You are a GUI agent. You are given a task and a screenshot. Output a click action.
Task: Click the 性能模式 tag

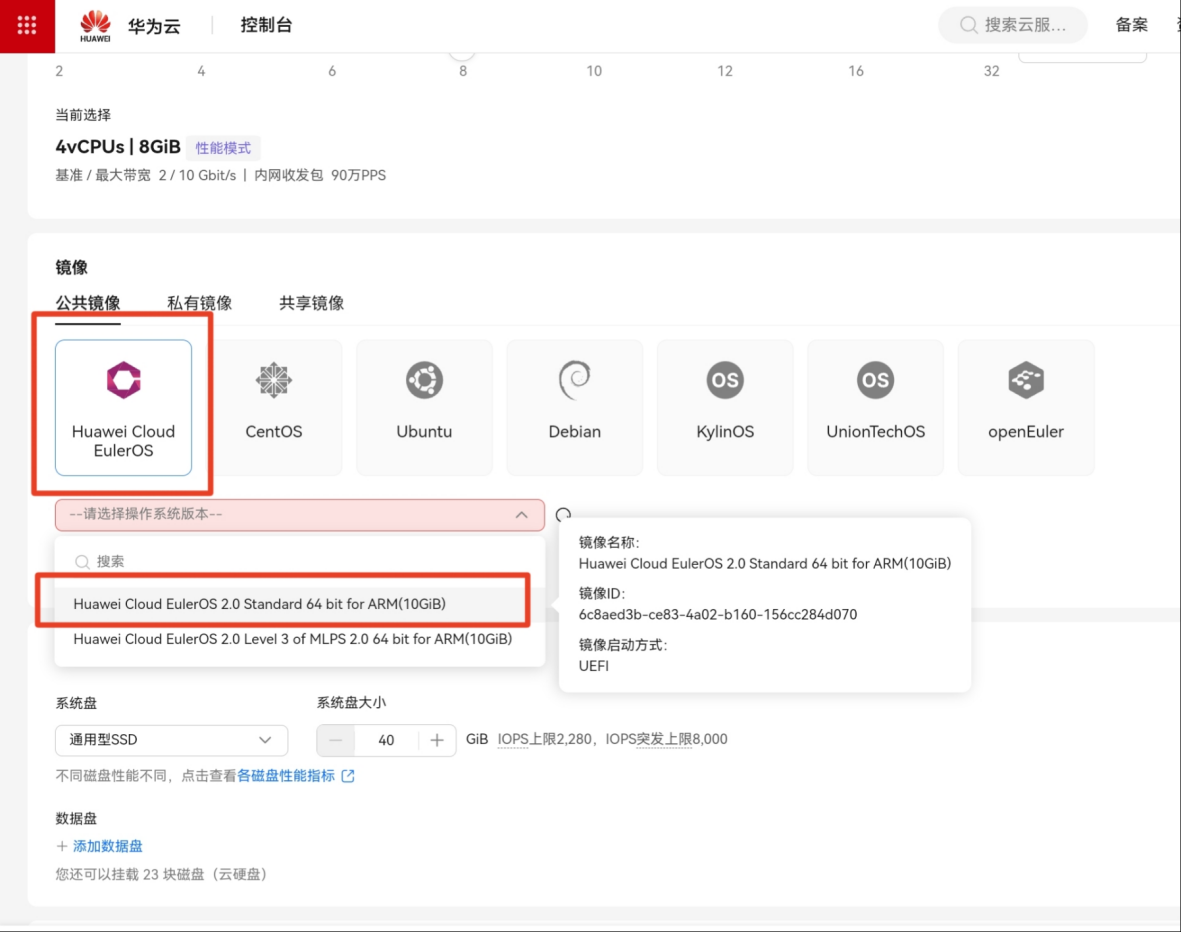pos(224,148)
